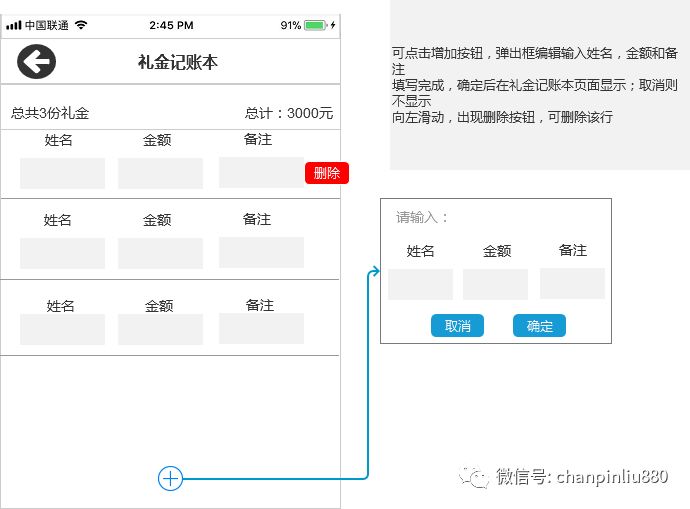Image resolution: width=690 pixels, height=509 pixels.
Task: Click first row's 金额 input box
Action: point(161,173)
